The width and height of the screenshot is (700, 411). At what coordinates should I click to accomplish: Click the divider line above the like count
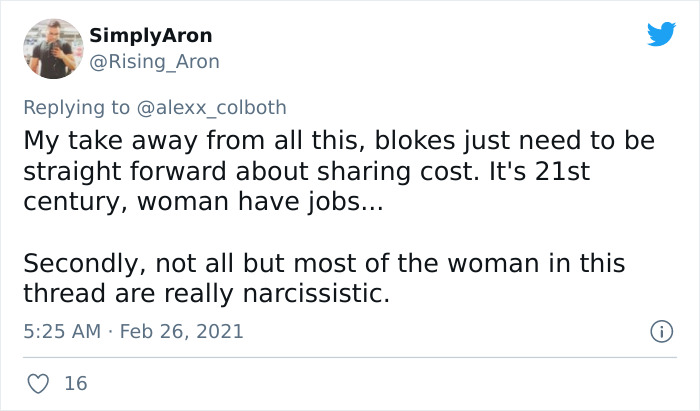tap(350, 357)
